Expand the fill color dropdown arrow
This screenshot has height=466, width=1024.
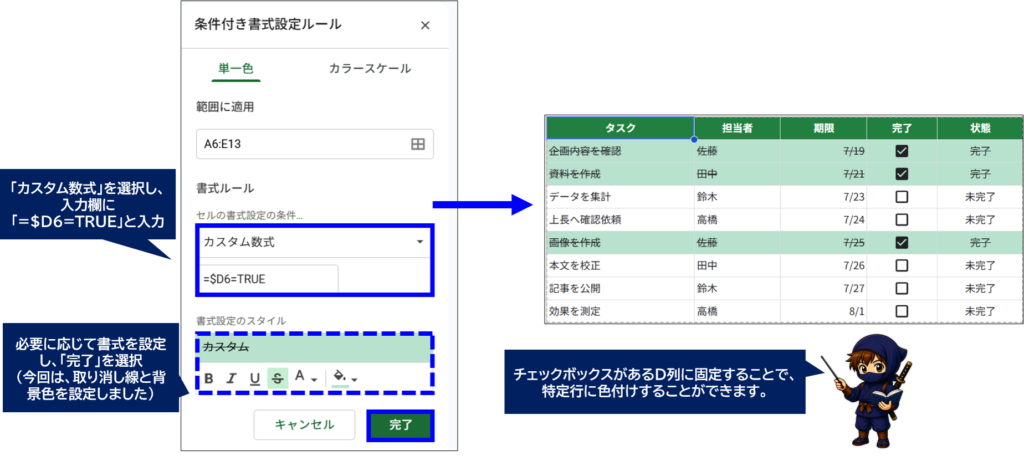355,379
